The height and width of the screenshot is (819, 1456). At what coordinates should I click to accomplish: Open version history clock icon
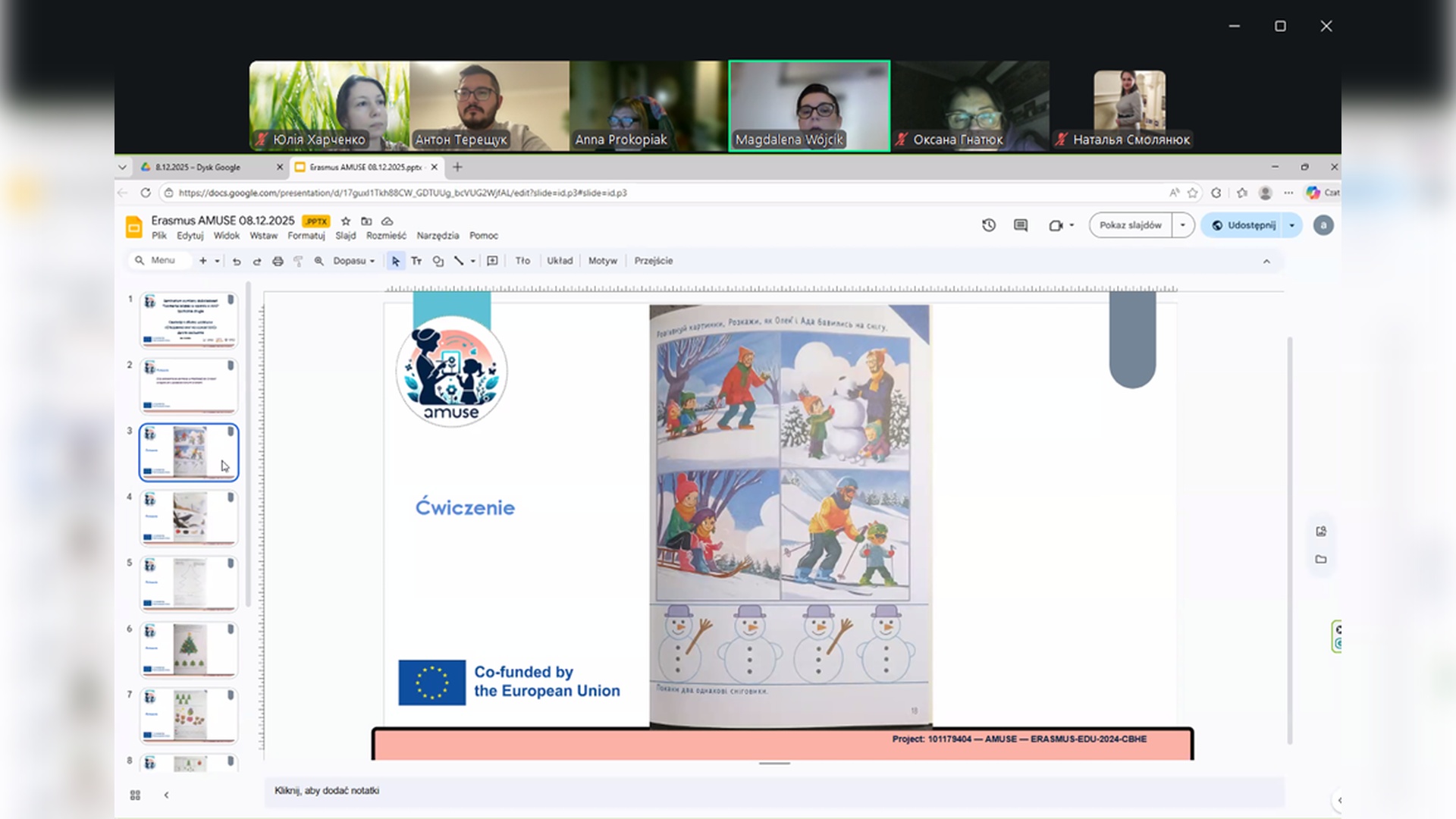pyautogui.click(x=989, y=225)
